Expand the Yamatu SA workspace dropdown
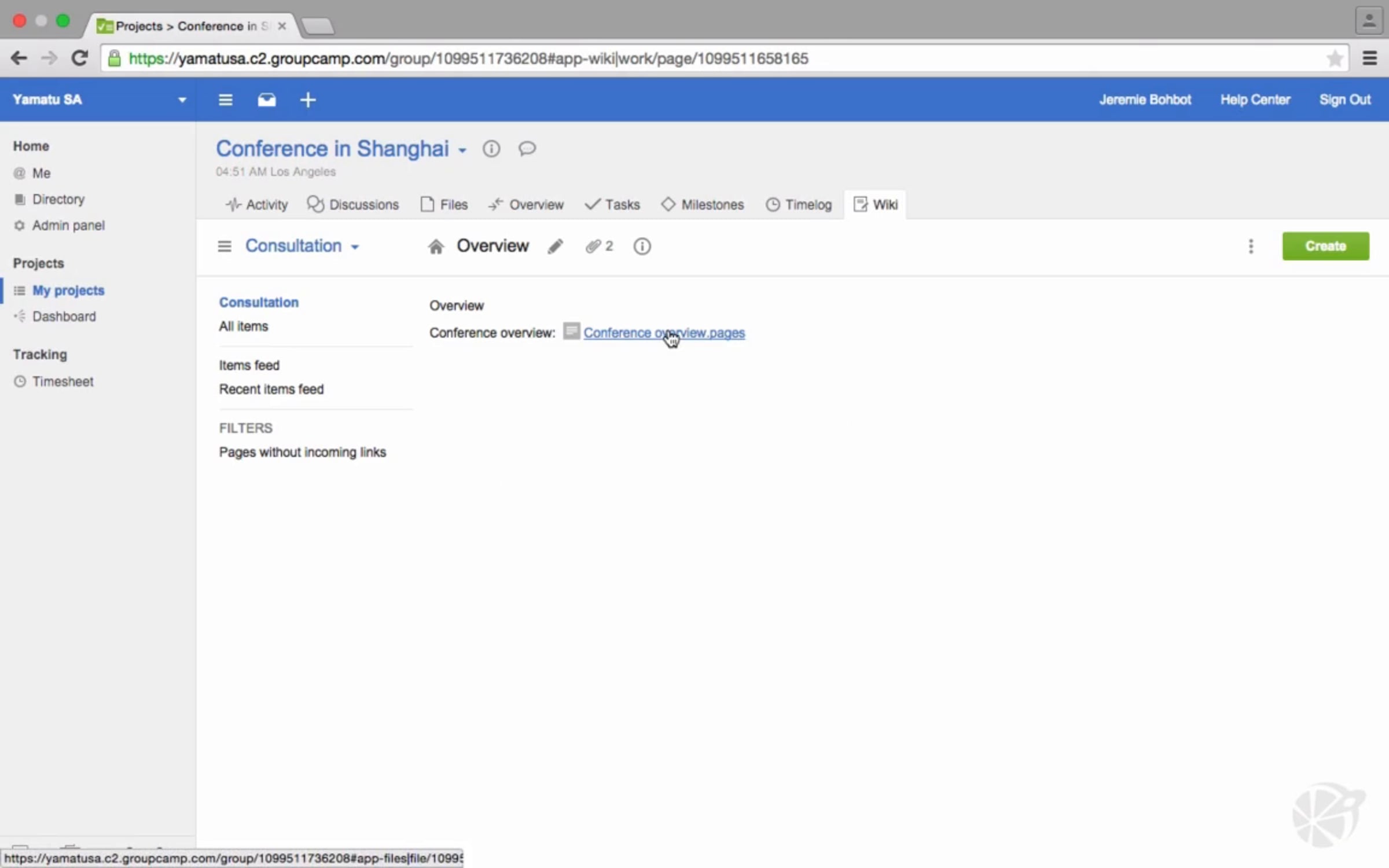The image size is (1389, 868). point(182,100)
